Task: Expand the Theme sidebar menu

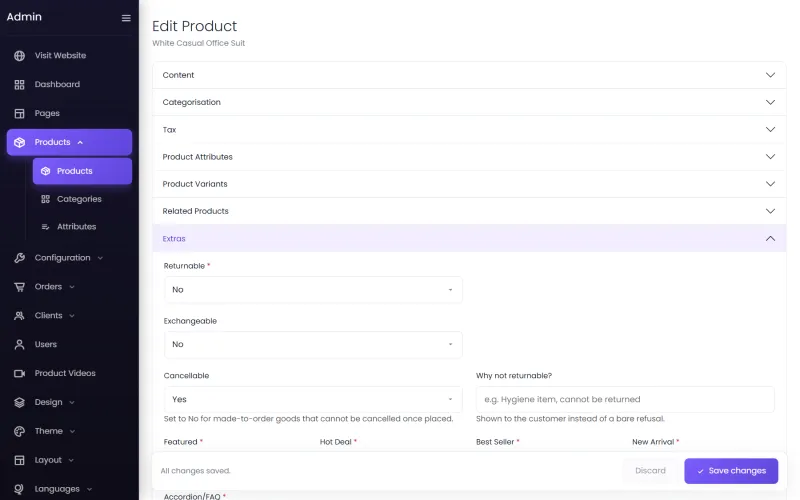Action: coord(69,432)
